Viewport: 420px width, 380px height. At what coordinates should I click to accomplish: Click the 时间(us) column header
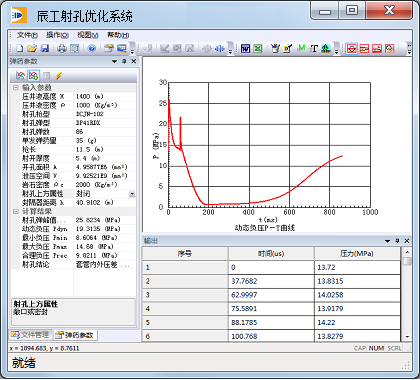click(271, 254)
